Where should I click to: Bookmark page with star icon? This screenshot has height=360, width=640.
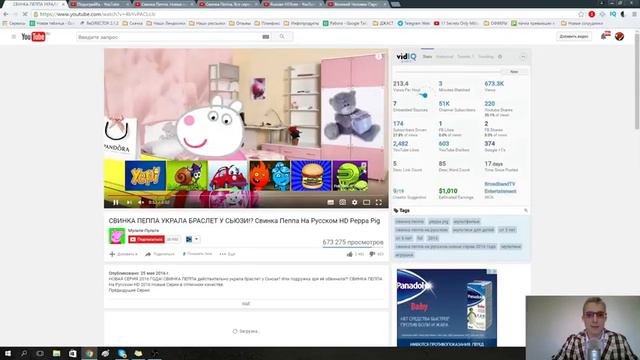[x=581, y=14]
